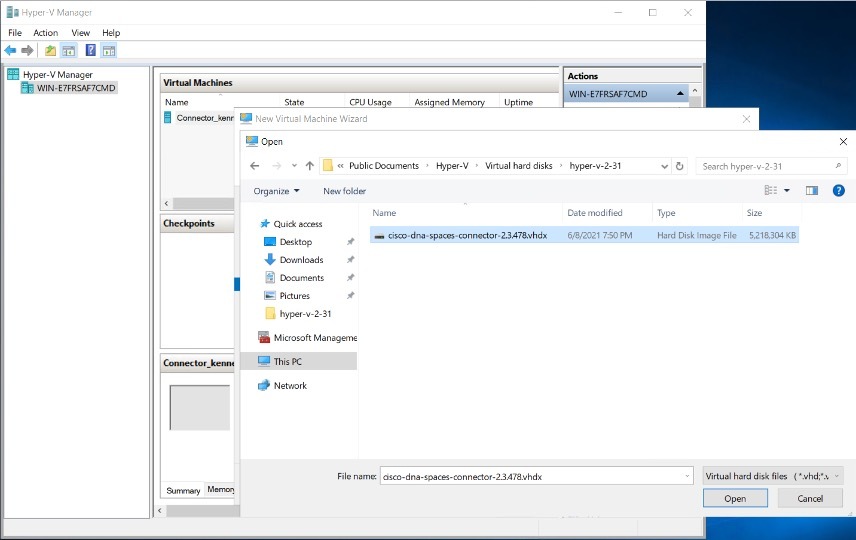This screenshot has height=540, width=856.
Task: Click the Help icon in Hyper-V toolbar
Action: point(90,51)
